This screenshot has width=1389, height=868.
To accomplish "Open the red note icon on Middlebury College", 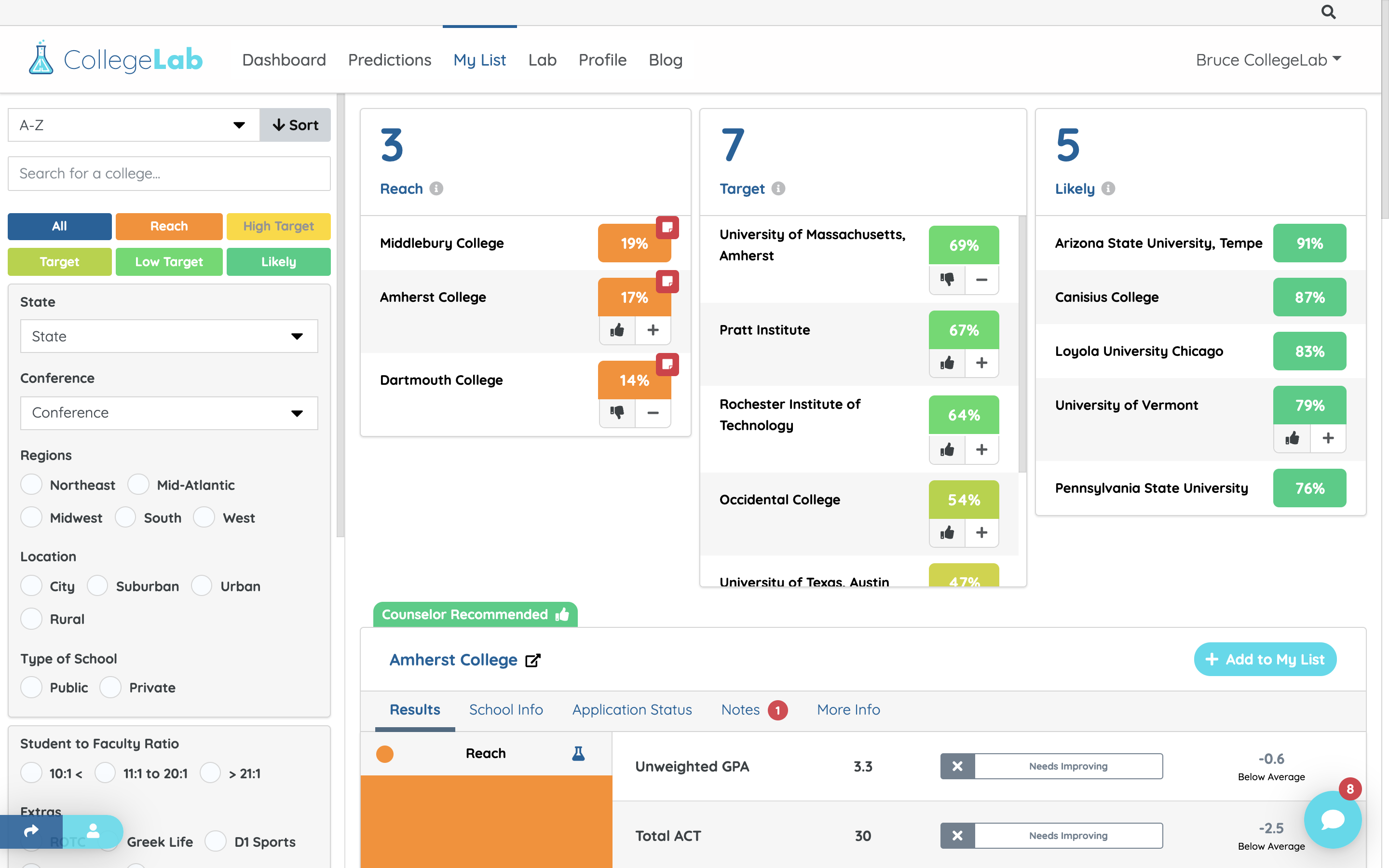I will pyautogui.click(x=667, y=227).
